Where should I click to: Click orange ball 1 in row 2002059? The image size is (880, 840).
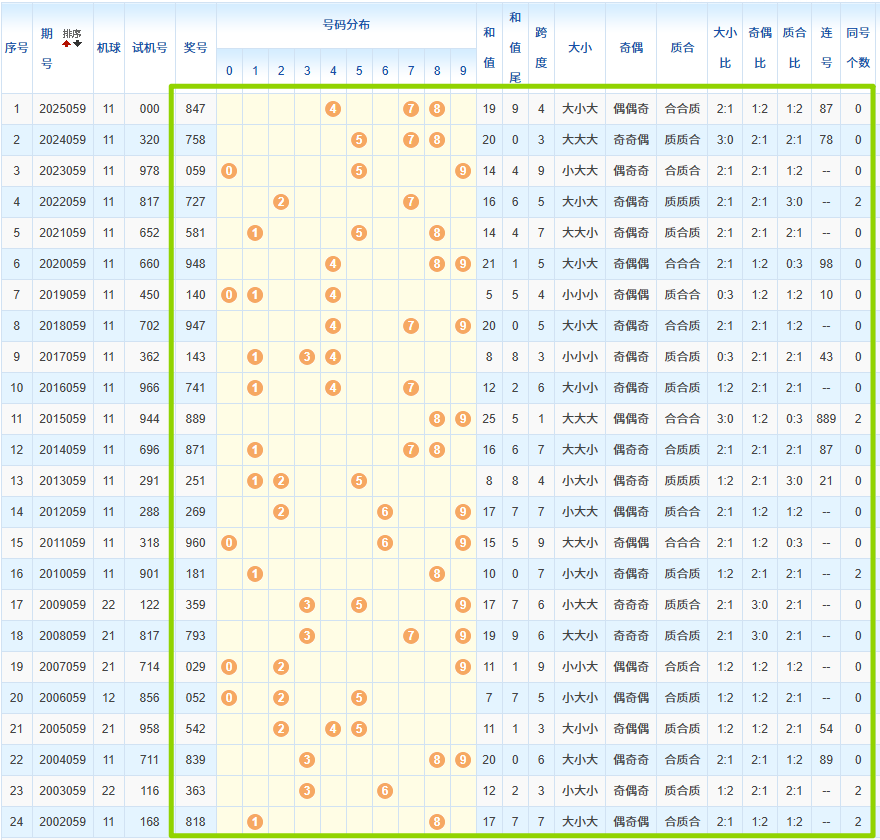tap(255, 822)
